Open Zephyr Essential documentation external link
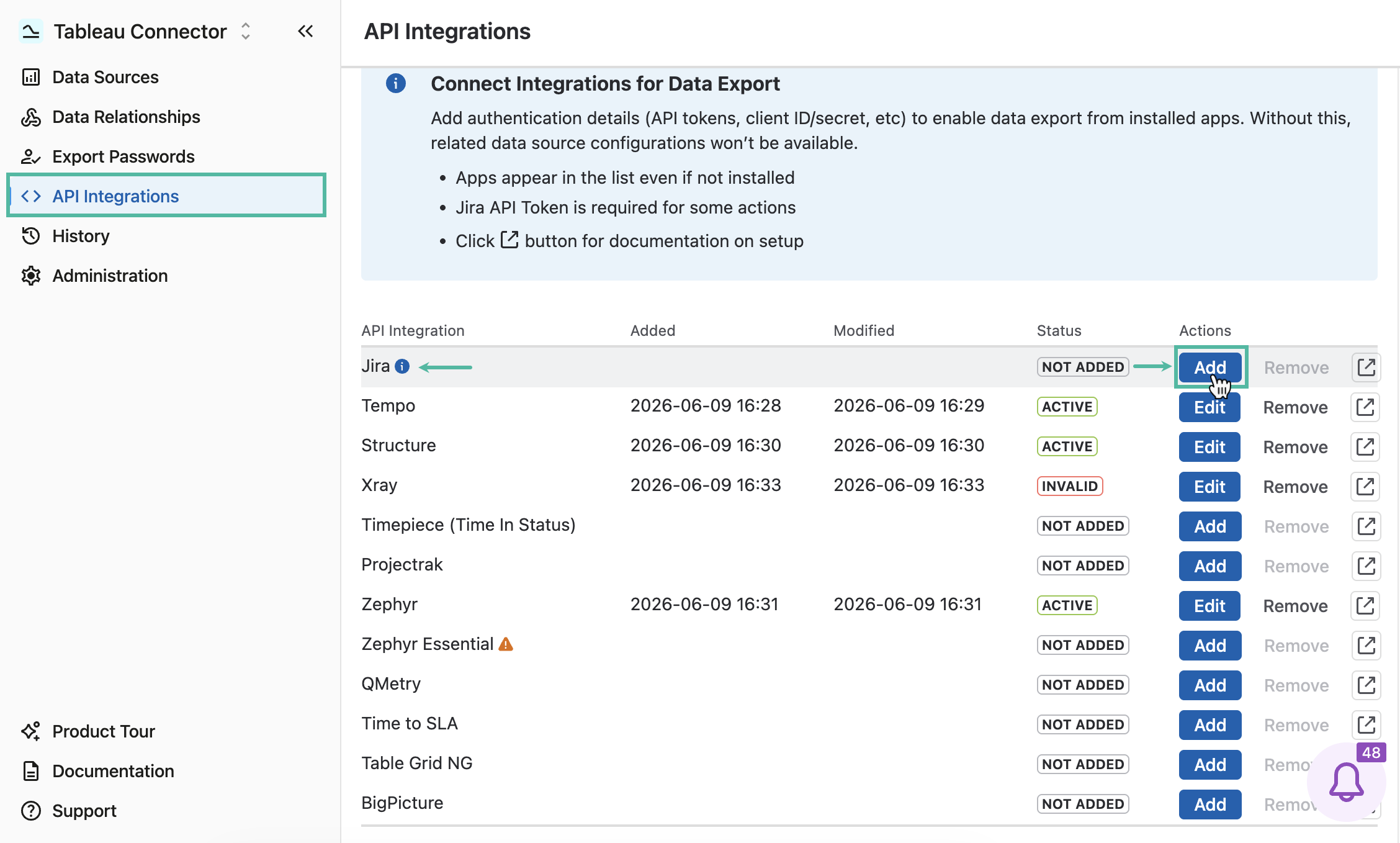This screenshot has width=1400, height=843. [1366, 646]
